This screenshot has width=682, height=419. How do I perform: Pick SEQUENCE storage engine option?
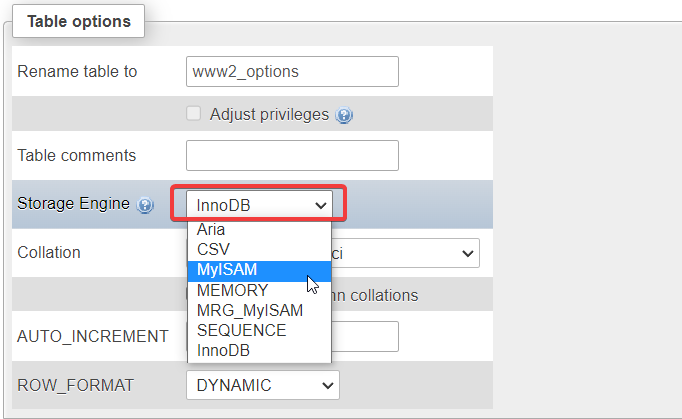(x=259, y=330)
